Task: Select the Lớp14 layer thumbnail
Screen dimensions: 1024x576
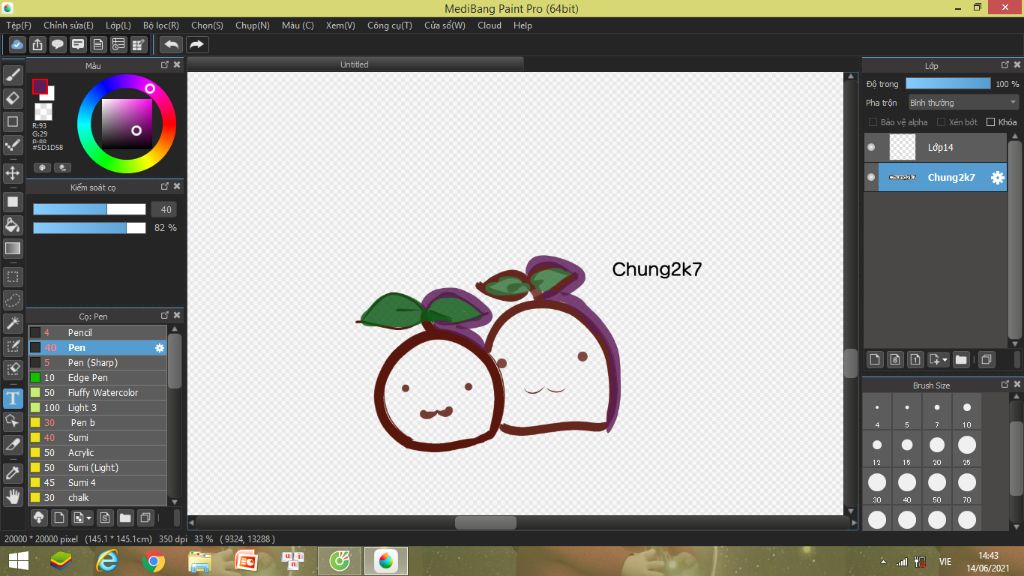Action: pyautogui.click(x=903, y=147)
